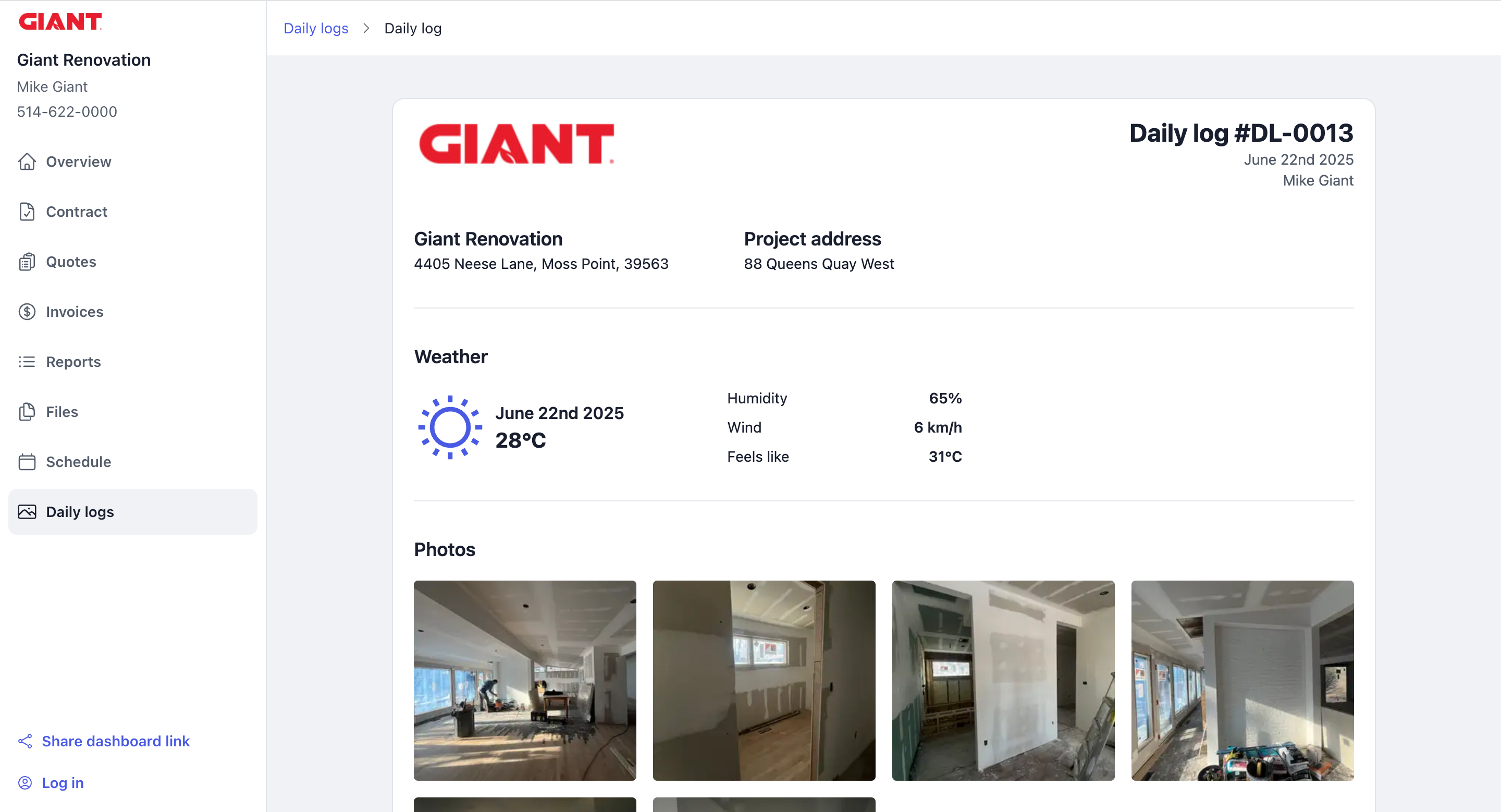Click the GIANT logo in the sidebar

(x=60, y=21)
